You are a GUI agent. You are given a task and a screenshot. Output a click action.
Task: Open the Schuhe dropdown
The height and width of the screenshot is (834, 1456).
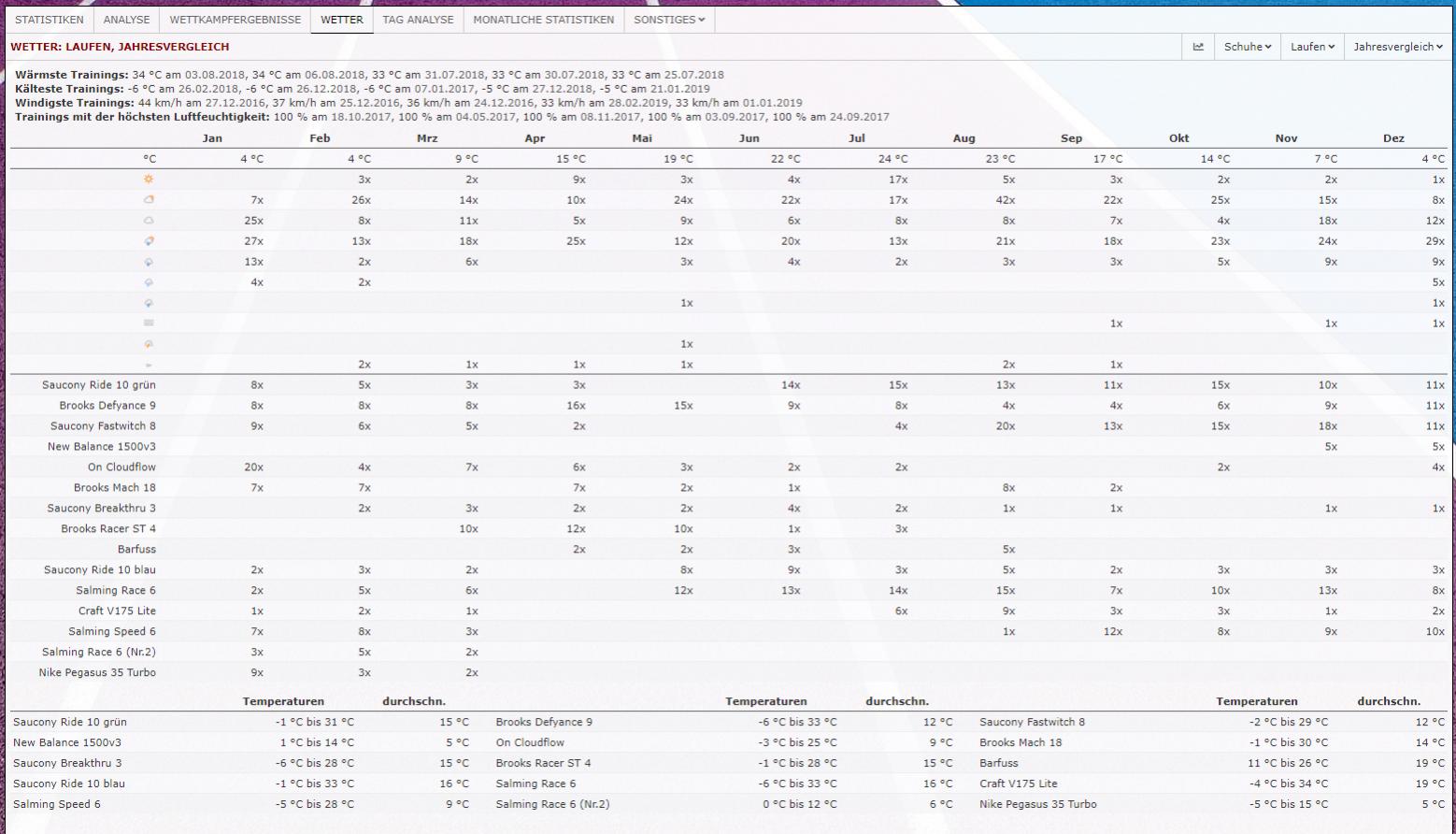point(1248,47)
